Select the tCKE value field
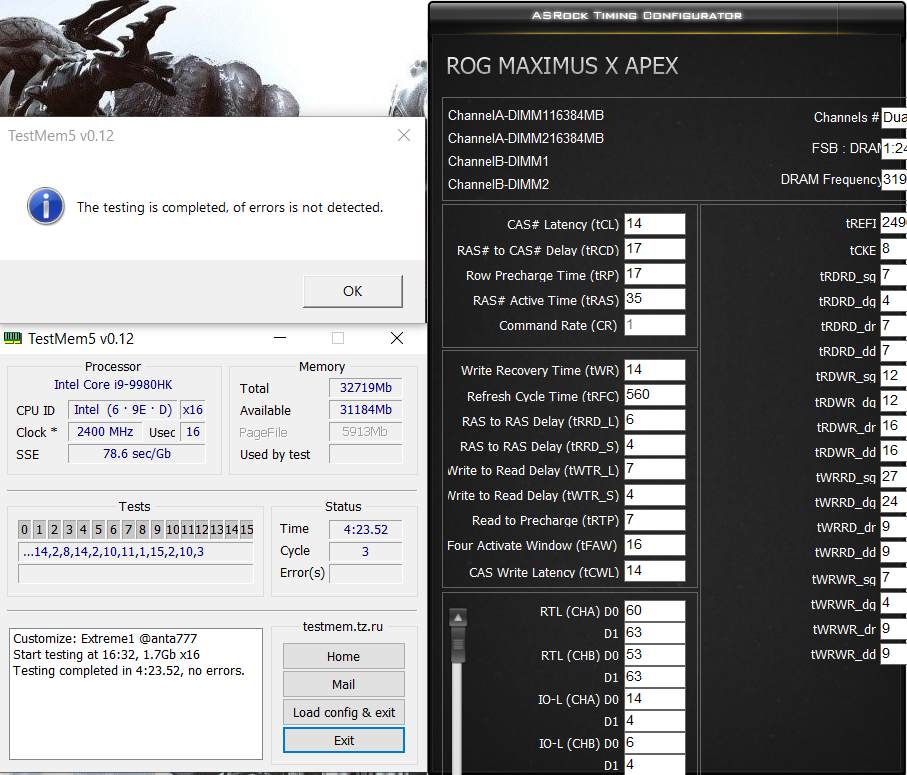This screenshot has width=907, height=775. 894,249
